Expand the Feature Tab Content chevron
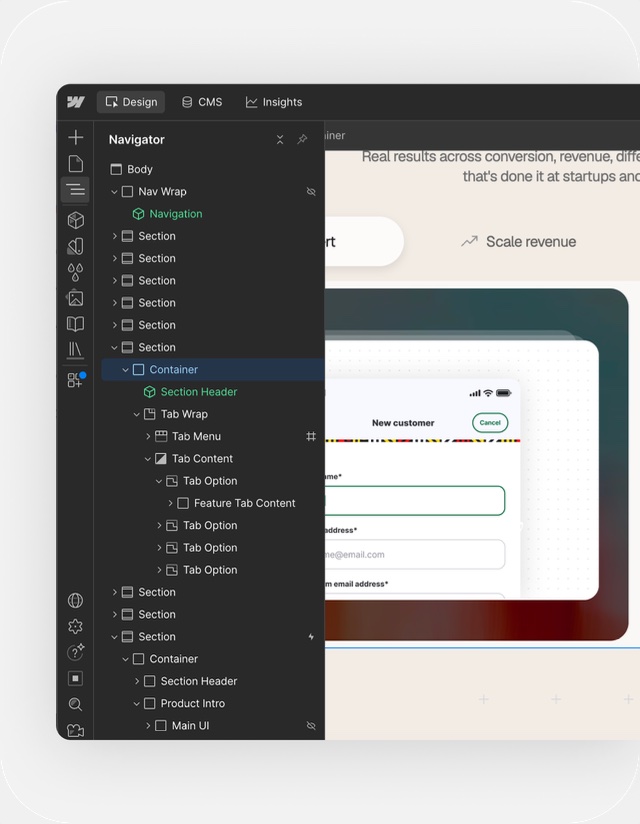The width and height of the screenshot is (640, 824). pyautogui.click(x=170, y=503)
